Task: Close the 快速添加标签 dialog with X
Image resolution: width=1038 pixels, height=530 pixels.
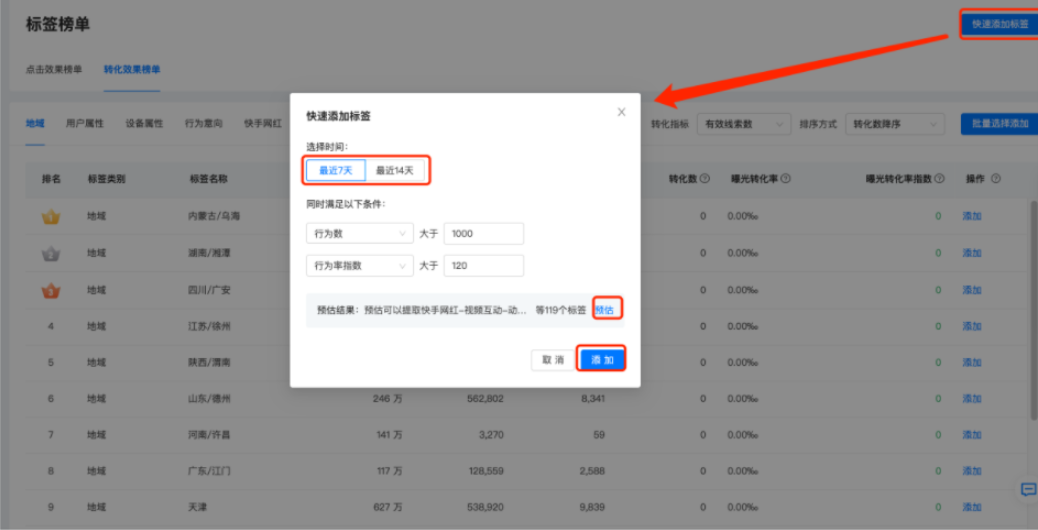Action: [621, 112]
